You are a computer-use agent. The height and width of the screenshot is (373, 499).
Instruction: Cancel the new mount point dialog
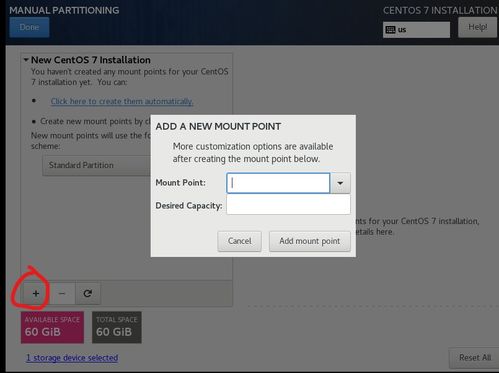pyautogui.click(x=239, y=241)
